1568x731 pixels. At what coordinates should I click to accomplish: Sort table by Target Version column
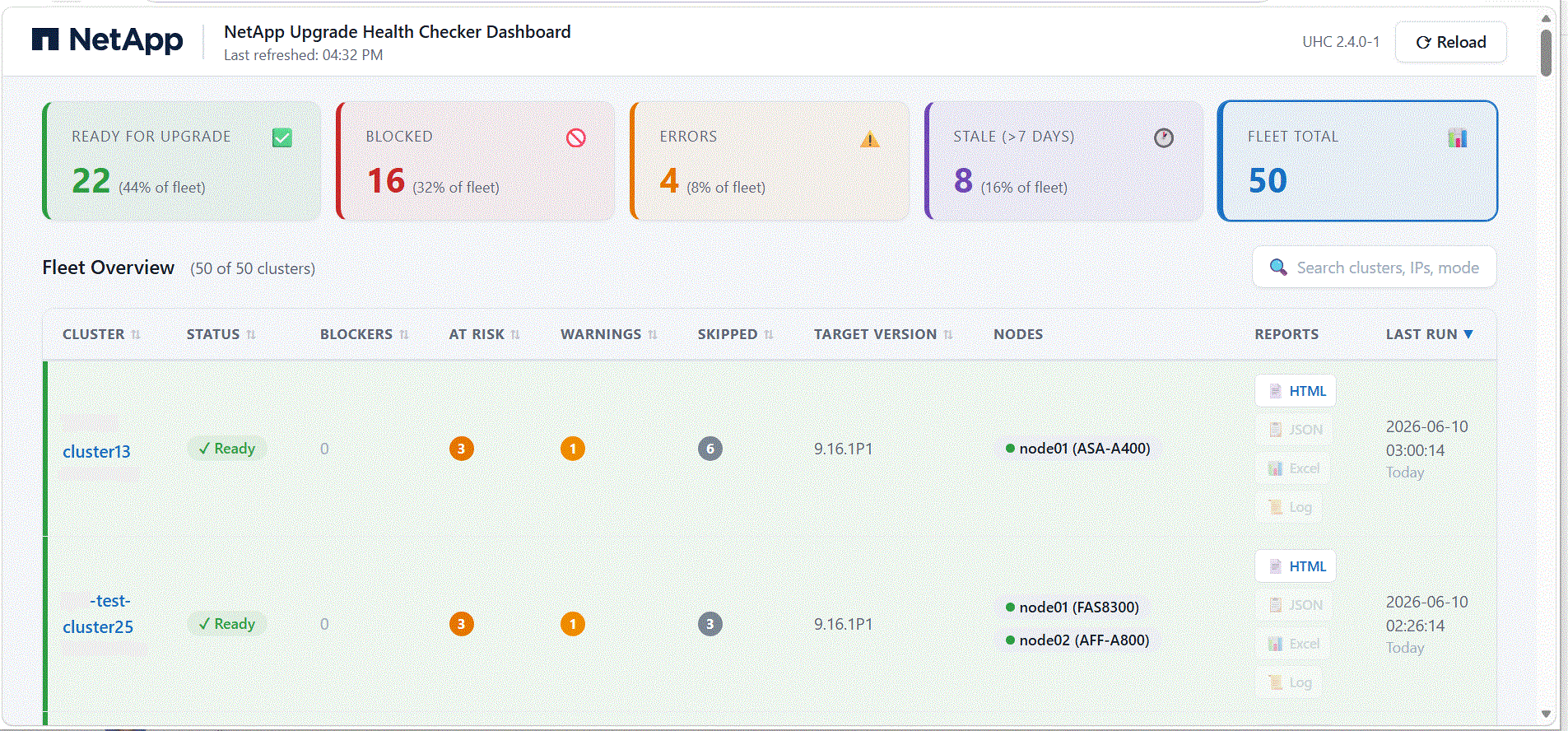coord(883,334)
